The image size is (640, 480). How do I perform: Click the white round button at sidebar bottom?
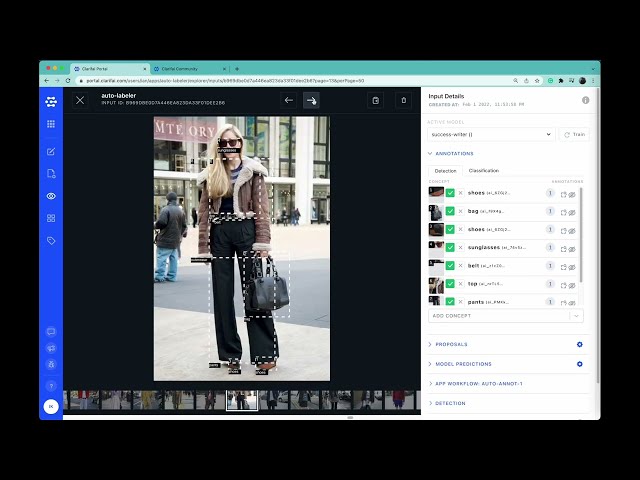point(51,407)
